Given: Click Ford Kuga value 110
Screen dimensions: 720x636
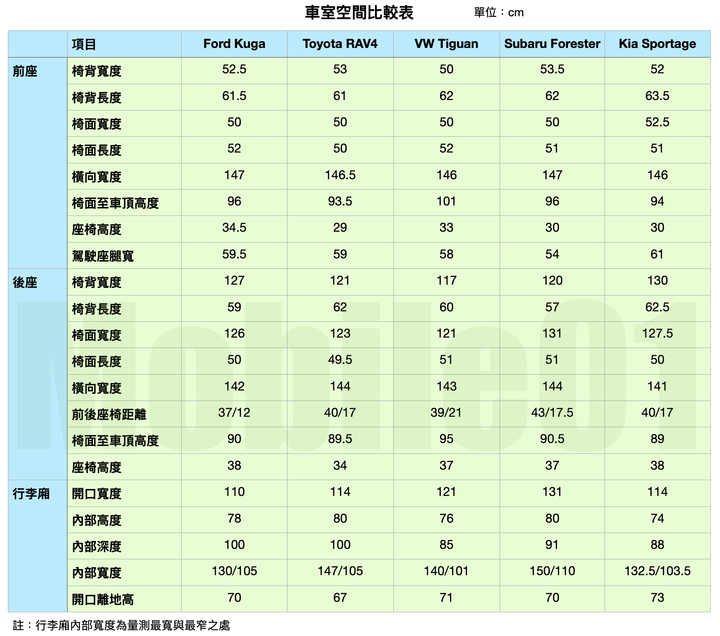Looking at the screenshot, I should click(234, 492).
